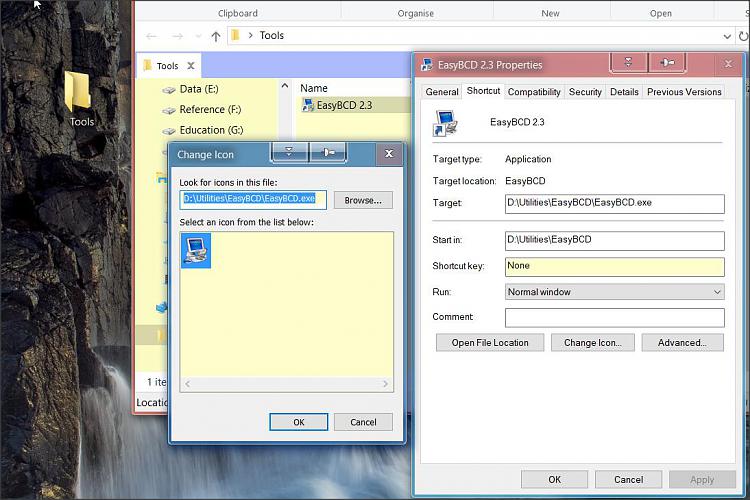Click the Start in field
The height and width of the screenshot is (500, 750).
615,241
